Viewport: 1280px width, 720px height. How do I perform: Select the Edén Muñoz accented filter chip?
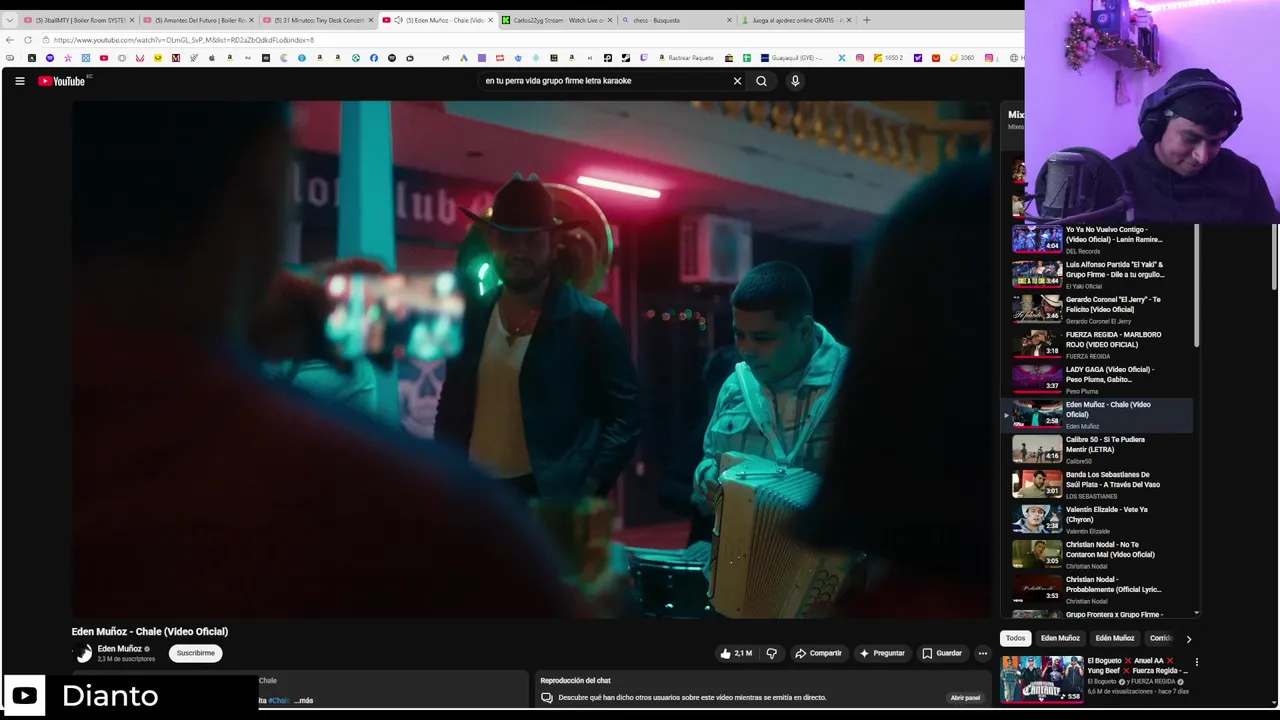(1114, 638)
